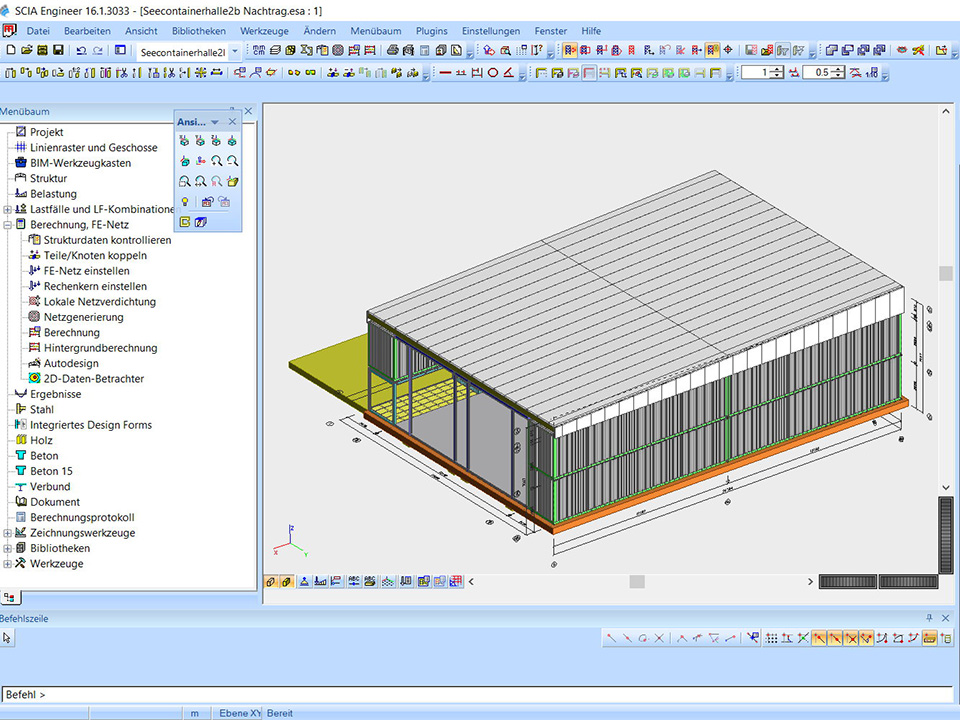The width and height of the screenshot is (960, 720).
Task: Click into the Befehl command input field
Action: [x=480, y=694]
